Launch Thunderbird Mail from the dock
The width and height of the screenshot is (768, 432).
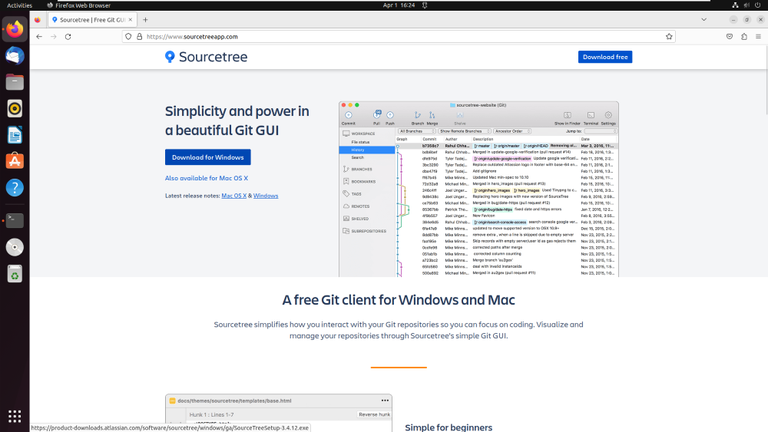15,56
